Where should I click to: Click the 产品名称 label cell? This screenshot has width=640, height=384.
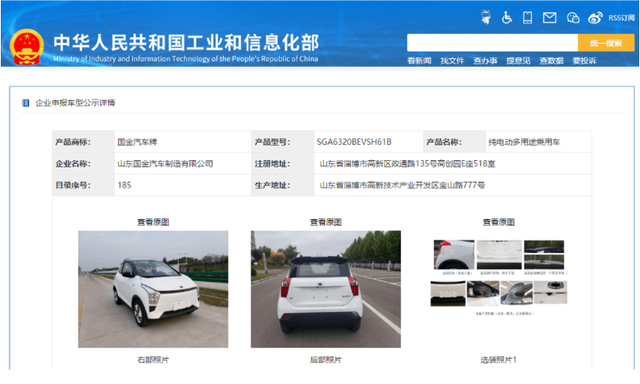click(x=454, y=142)
